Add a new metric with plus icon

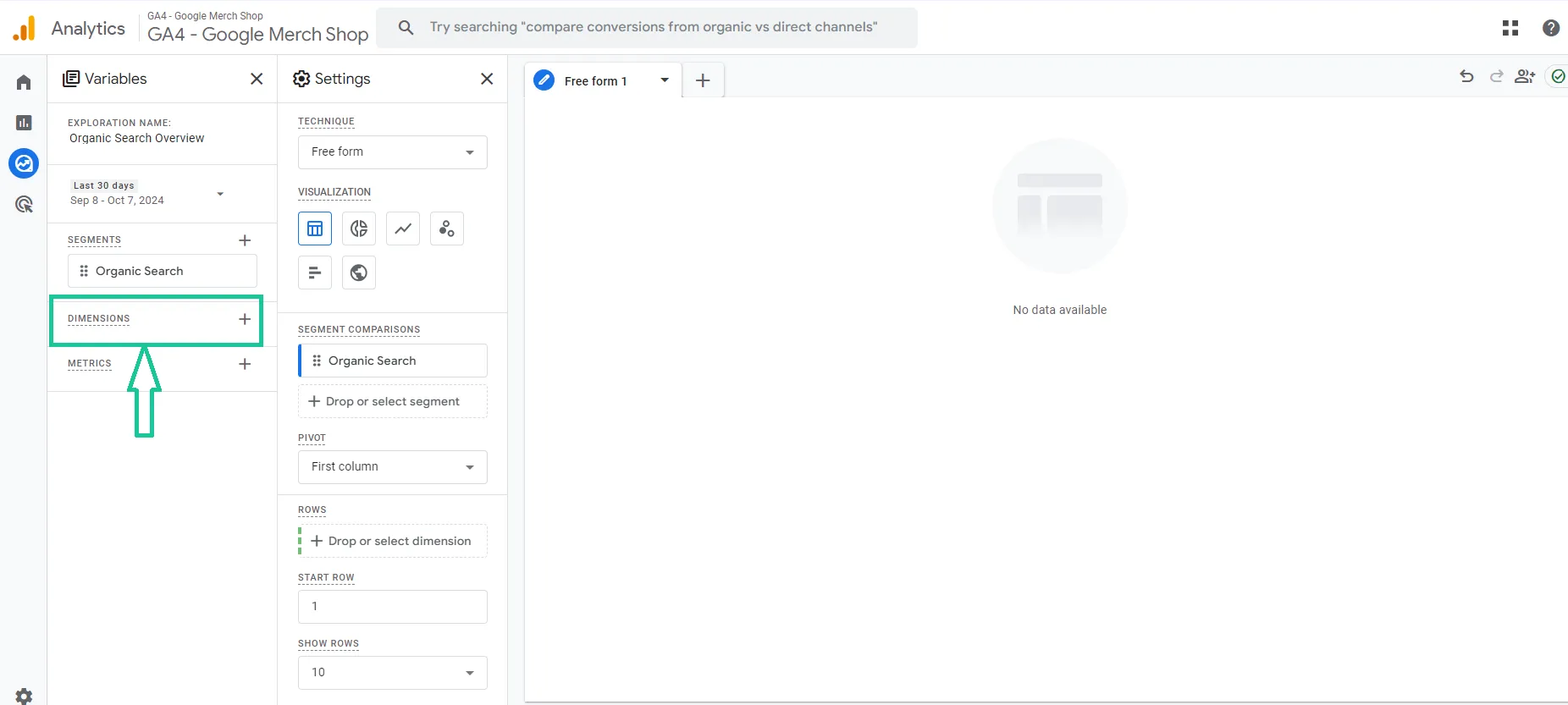[245, 364]
